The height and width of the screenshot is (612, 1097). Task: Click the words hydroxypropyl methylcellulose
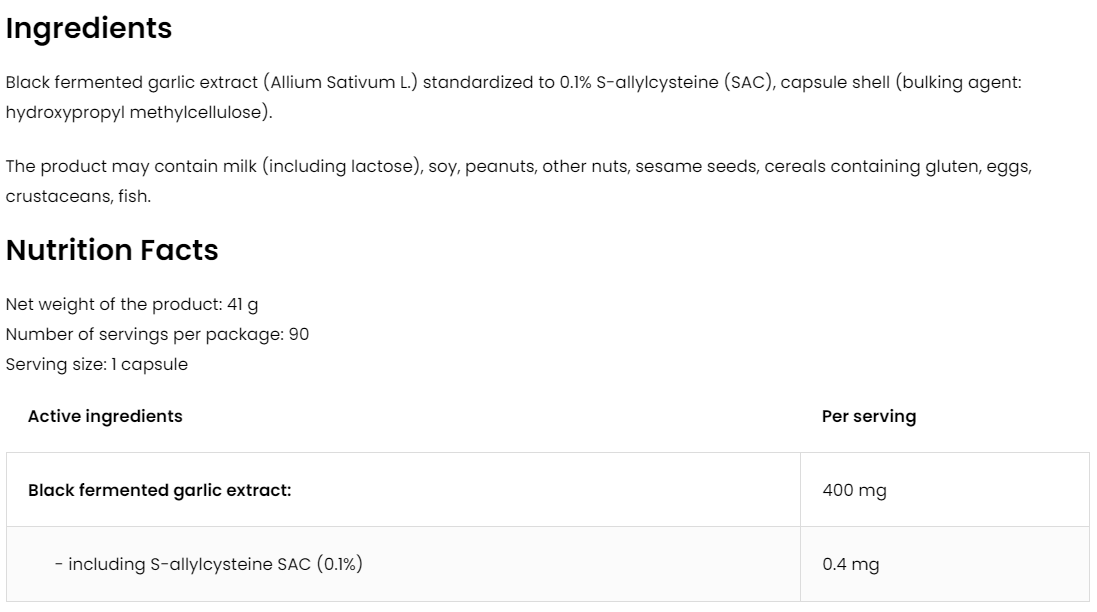click(x=136, y=112)
